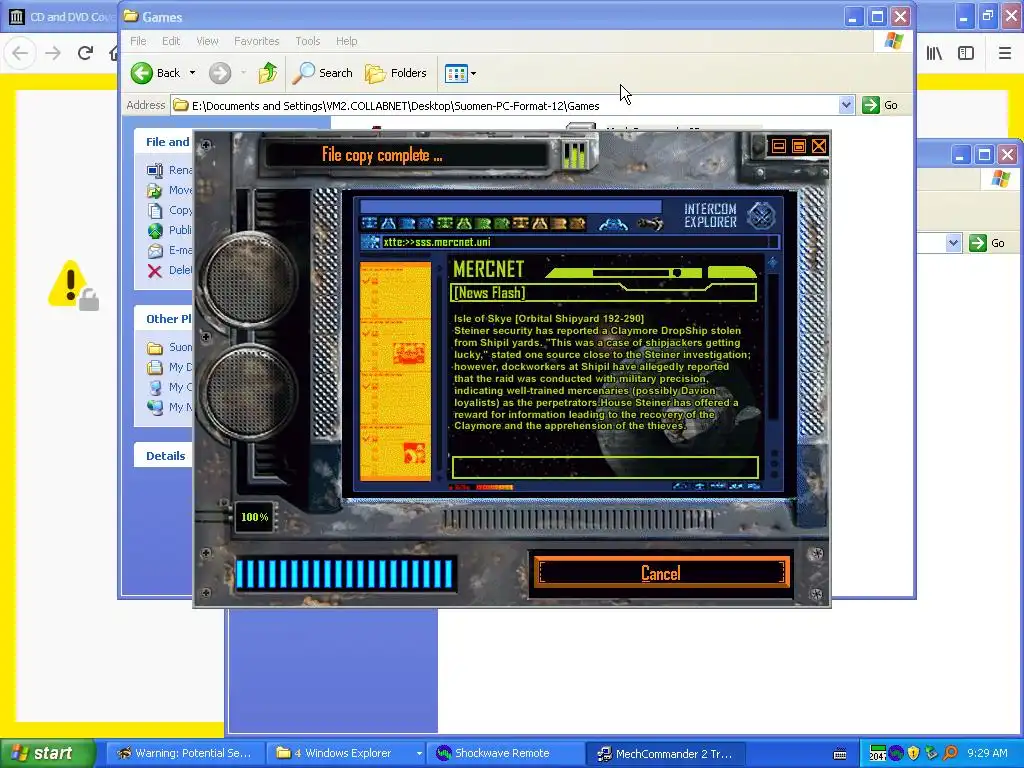Image resolution: width=1024 pixels, height=768 pixels.
Task: Click the browser reload icon behind Games window
Action: click(85, 53)
